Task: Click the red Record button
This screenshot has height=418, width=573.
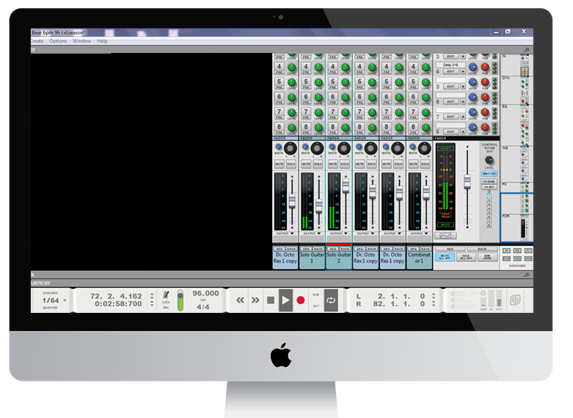Action: (x=301, y=300)
